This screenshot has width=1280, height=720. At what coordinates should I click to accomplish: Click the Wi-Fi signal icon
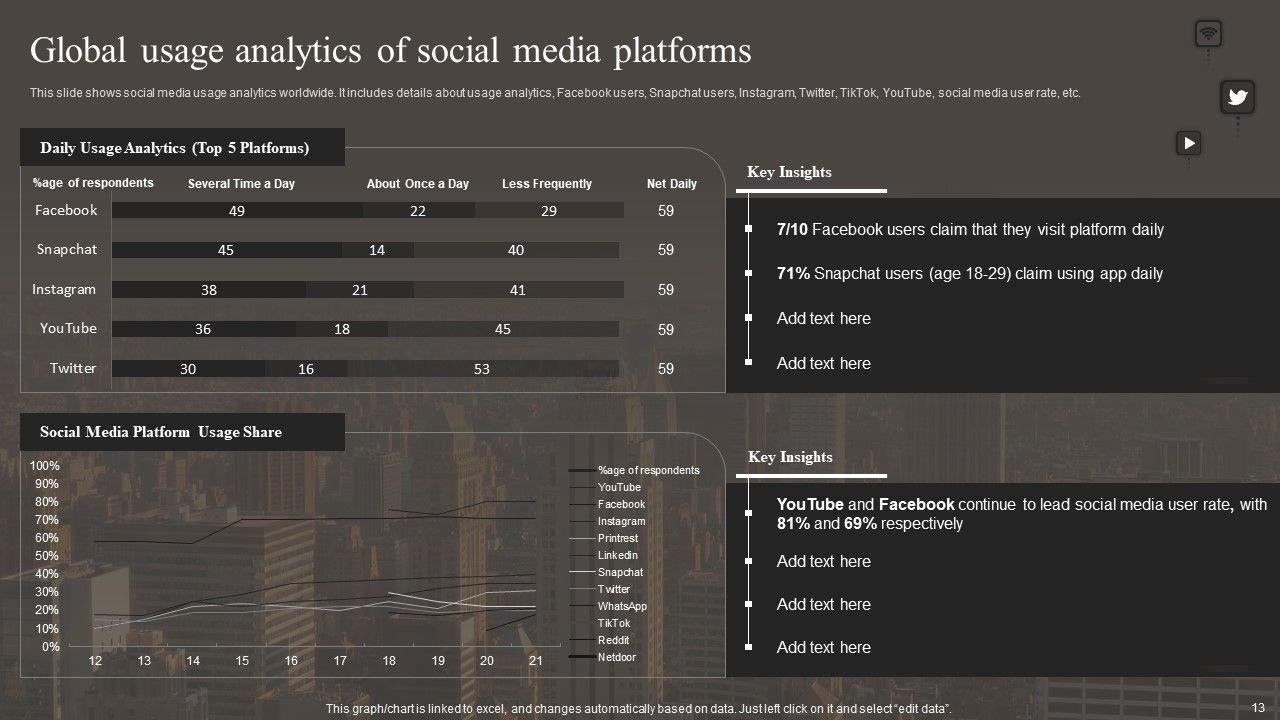click(1208, 34)
